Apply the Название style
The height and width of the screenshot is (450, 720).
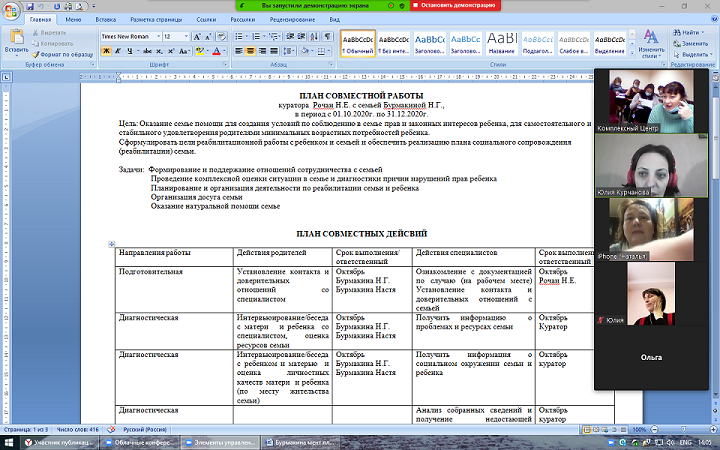[x=502, y=44]
